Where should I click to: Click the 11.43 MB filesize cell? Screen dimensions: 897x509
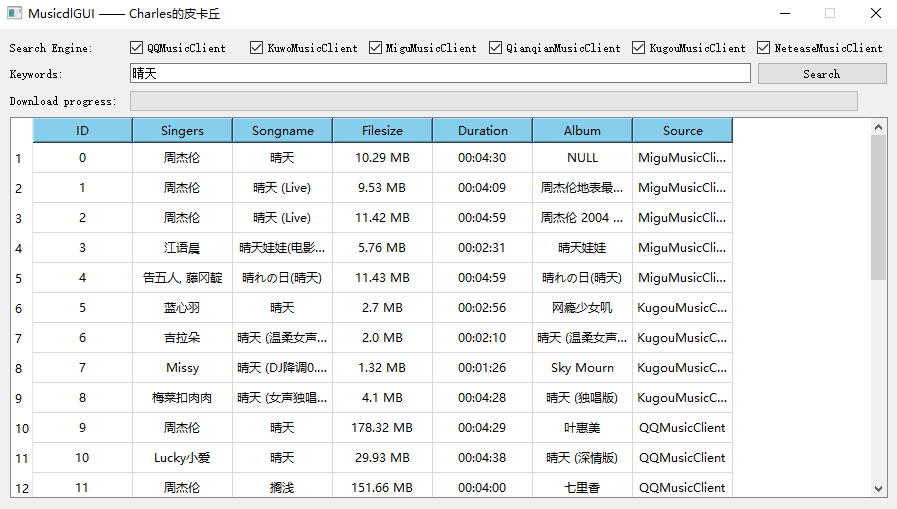[x=382, y=278]
